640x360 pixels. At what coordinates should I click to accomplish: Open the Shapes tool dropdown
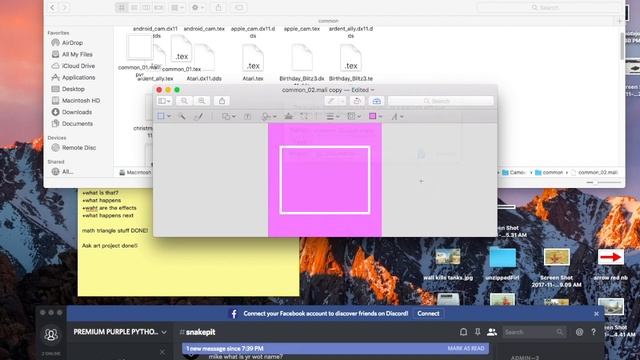click(228, 116)
